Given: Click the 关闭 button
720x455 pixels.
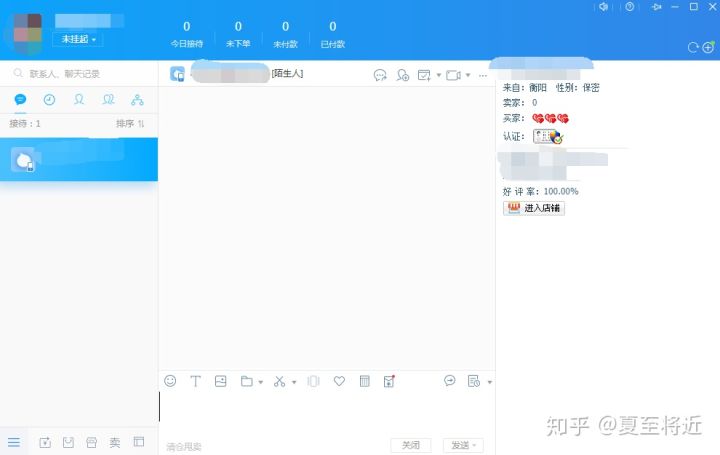Looking at the screenshot, I should pyautogui.click(x=411, y=445).
